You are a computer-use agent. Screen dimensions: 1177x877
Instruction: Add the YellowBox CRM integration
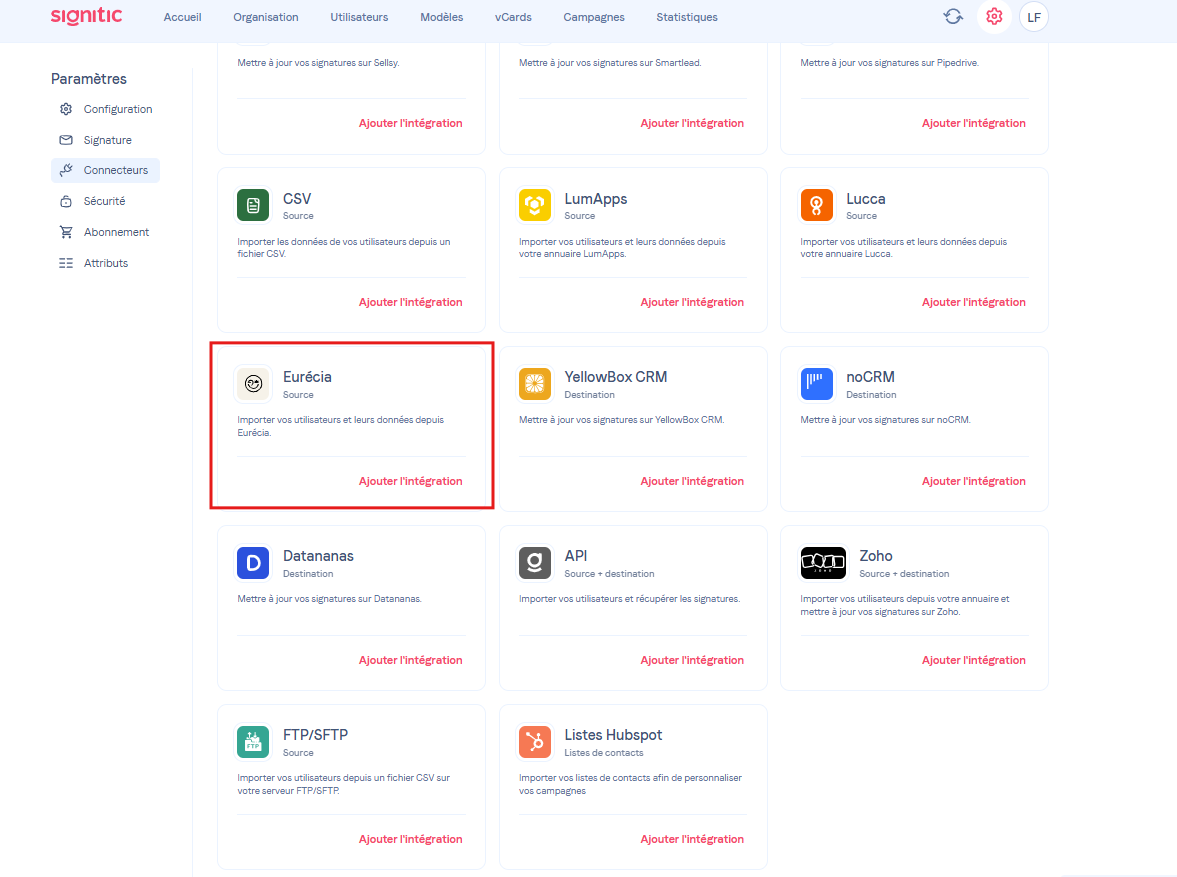coord(692,481)
